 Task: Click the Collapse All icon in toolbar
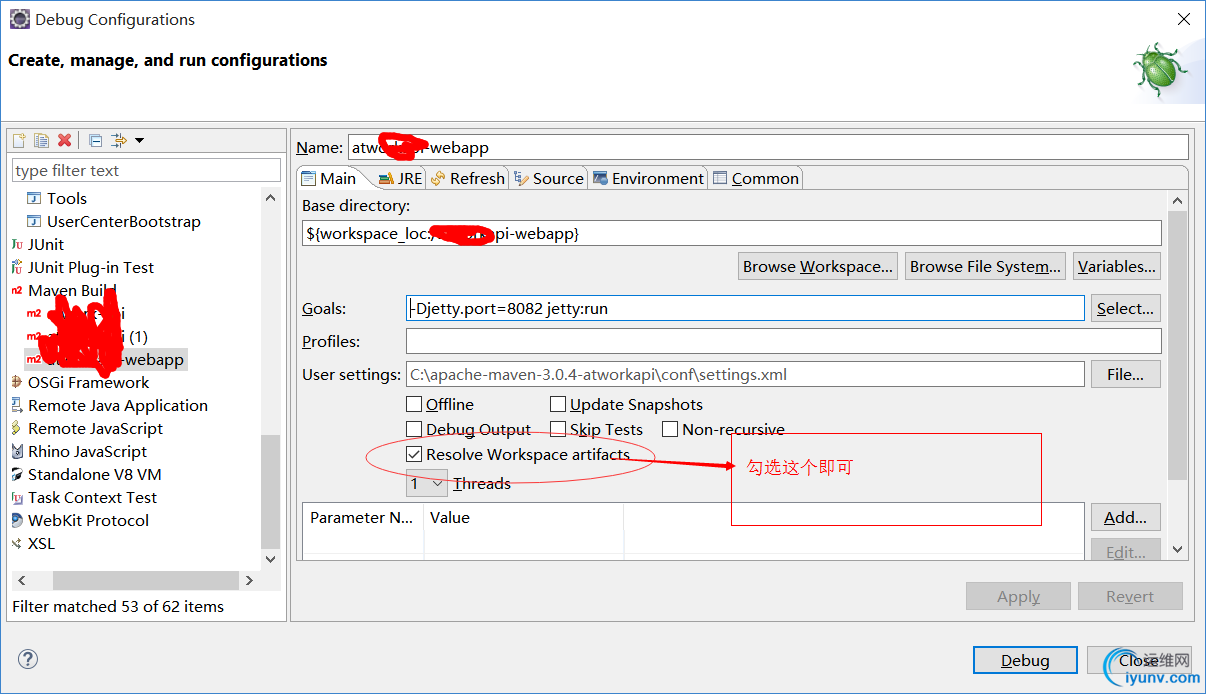pyautogui.click(x=96, y=140)
